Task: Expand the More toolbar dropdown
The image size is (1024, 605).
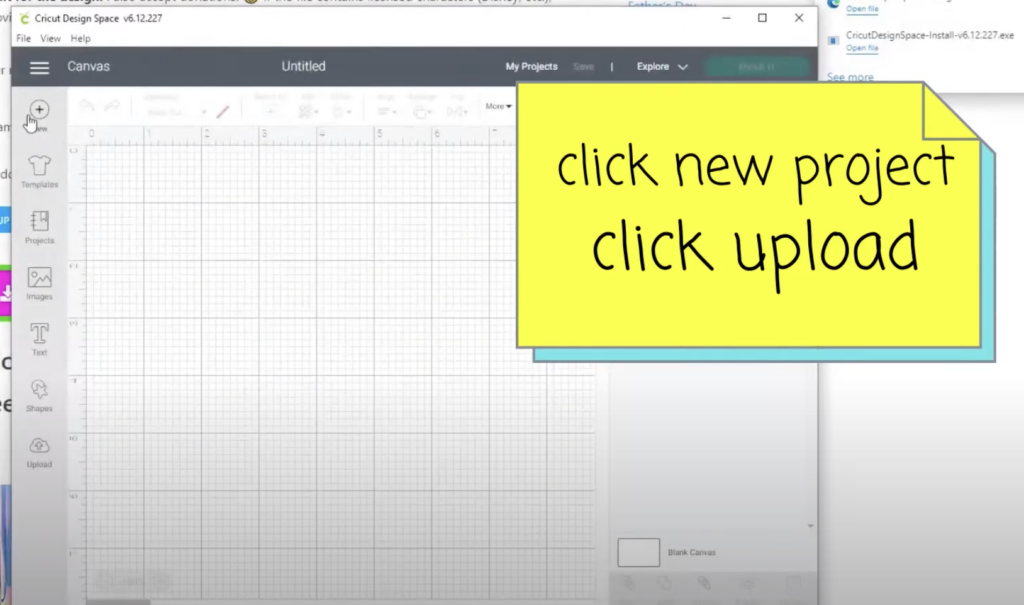Action: [x=498, y=106]
